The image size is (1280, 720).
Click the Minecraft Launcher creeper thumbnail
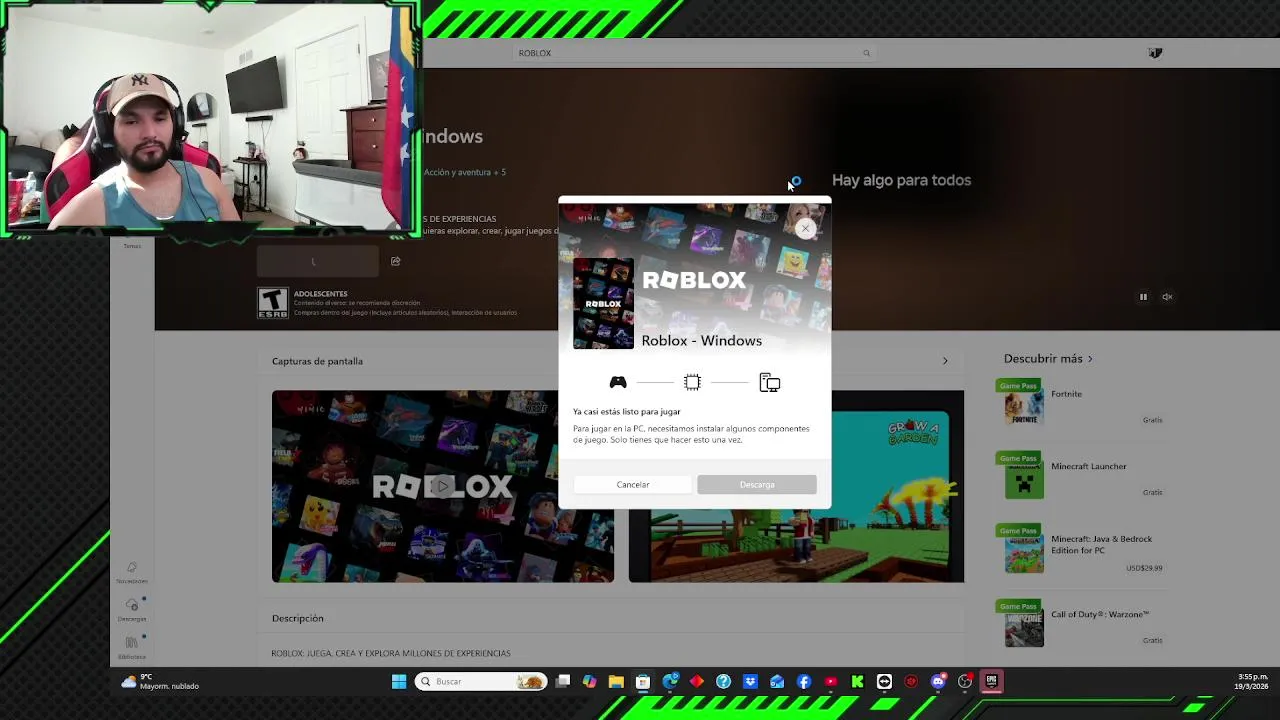pos(1024,480)
